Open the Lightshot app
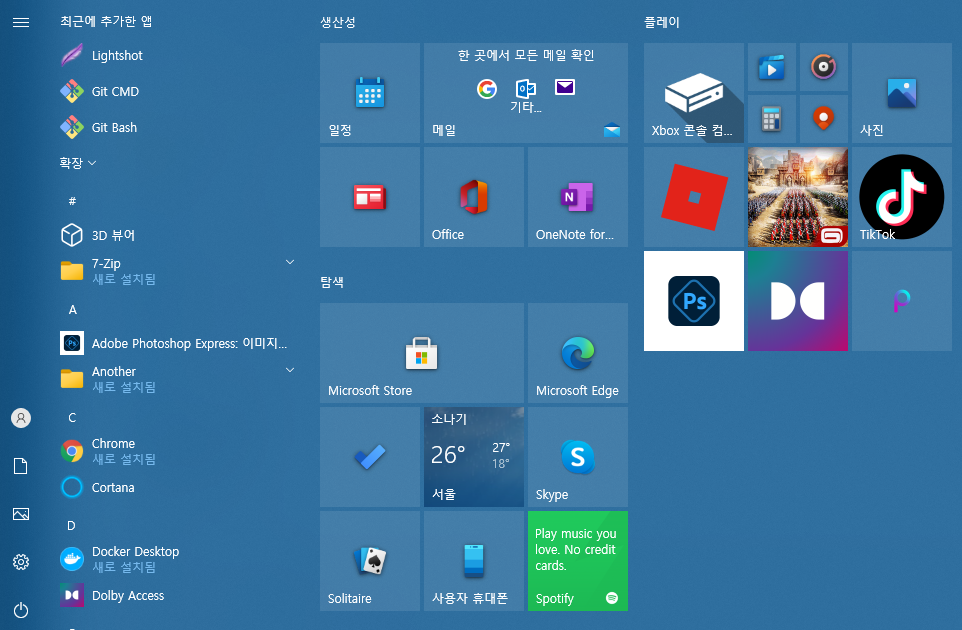The height and width of the screenshot is (630, 962). coord(178,55)
